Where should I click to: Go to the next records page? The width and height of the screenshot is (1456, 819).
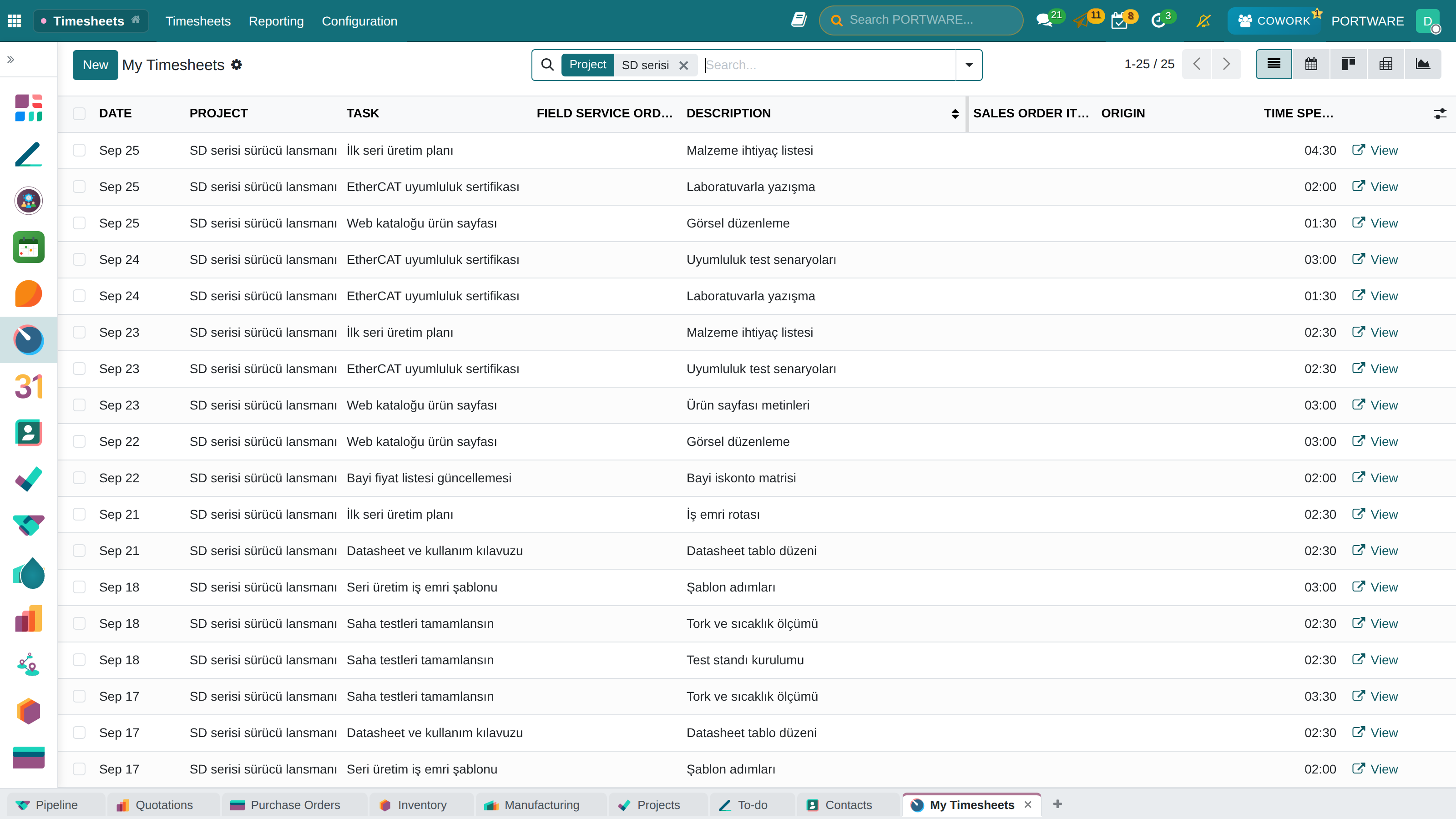point(1226,64)
